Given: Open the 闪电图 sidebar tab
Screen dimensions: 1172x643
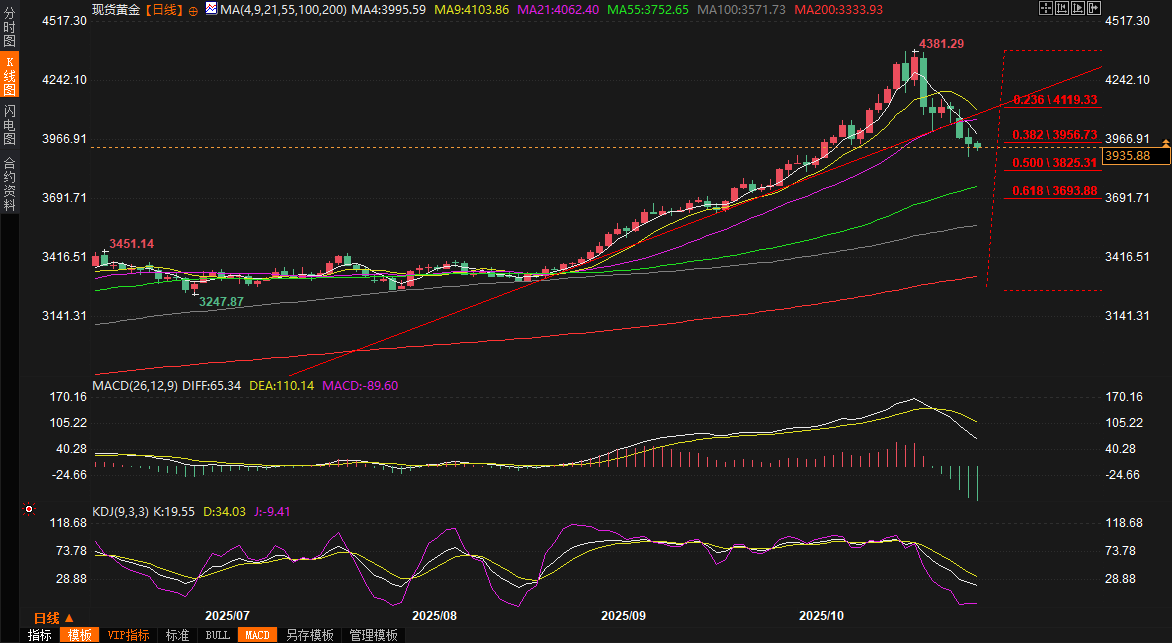Looking at the screenshot, I should coord(10,126).
